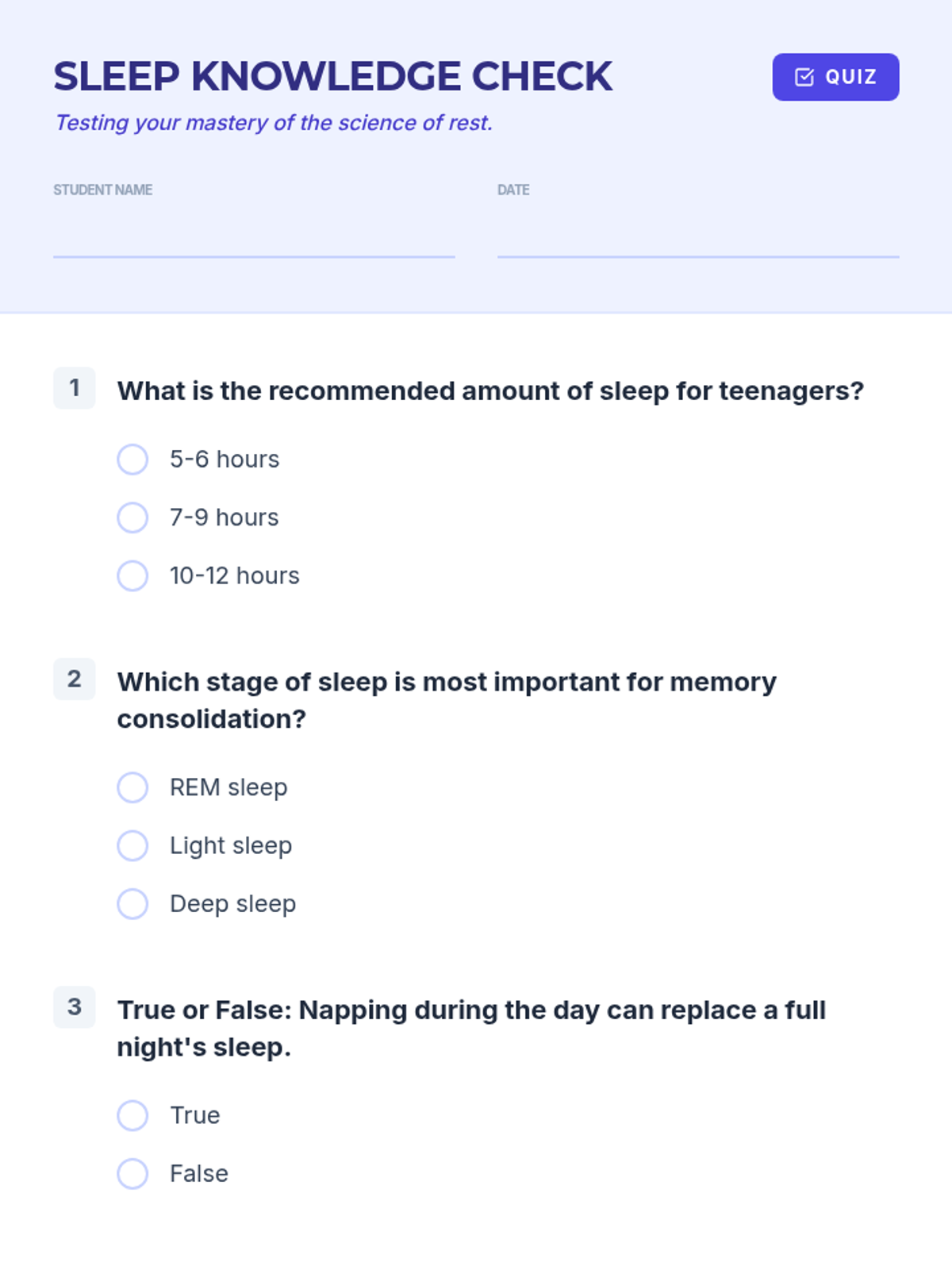
Task: Click the QUIZ badge button
Action: pos(835,77)
